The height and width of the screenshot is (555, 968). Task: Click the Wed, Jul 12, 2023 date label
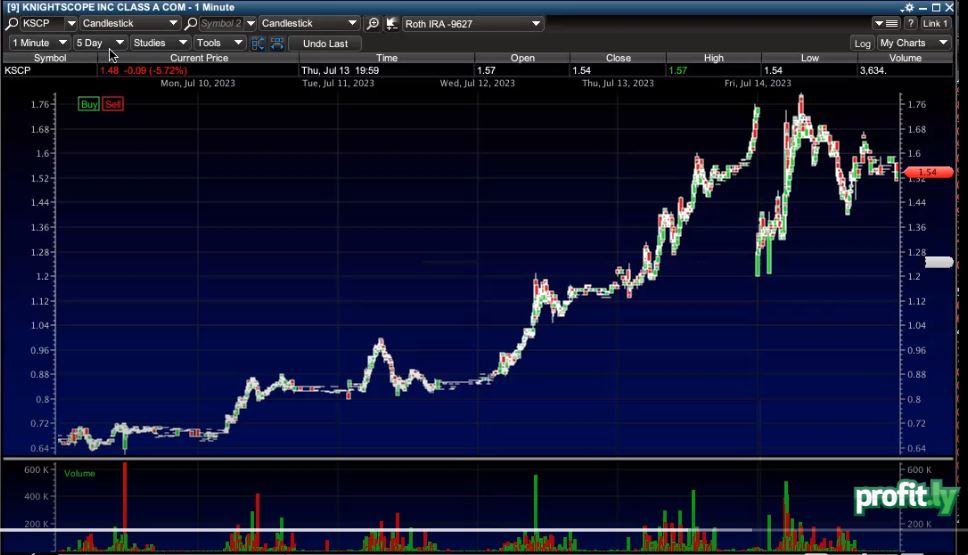(x=477, y=83)
